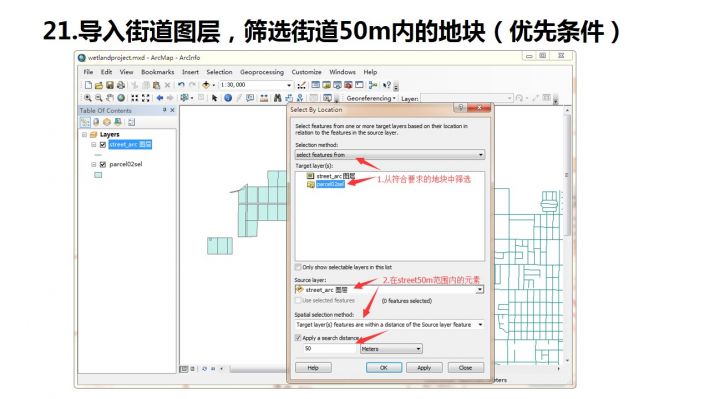Open the Geoprocessing menu

(262, 72)
